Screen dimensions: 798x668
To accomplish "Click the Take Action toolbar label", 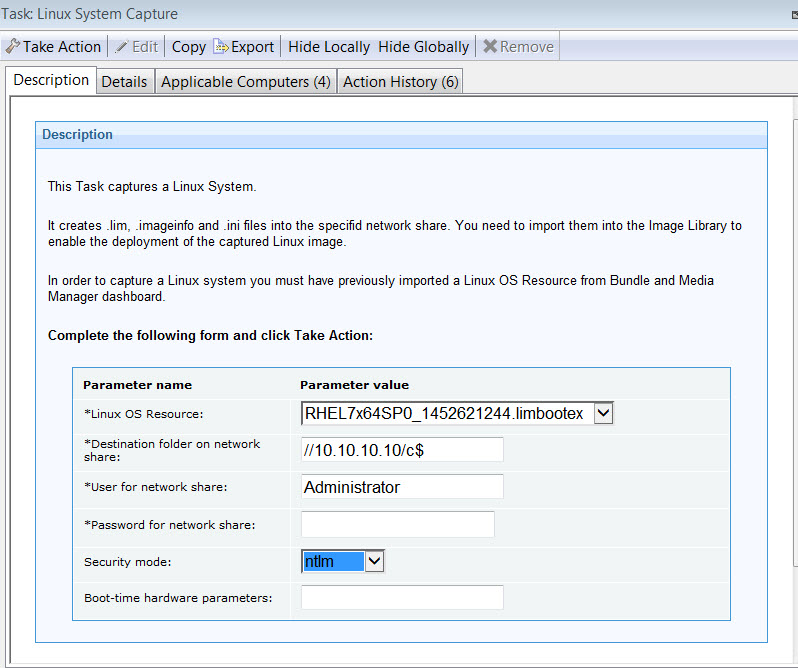I will coord(62,47).
